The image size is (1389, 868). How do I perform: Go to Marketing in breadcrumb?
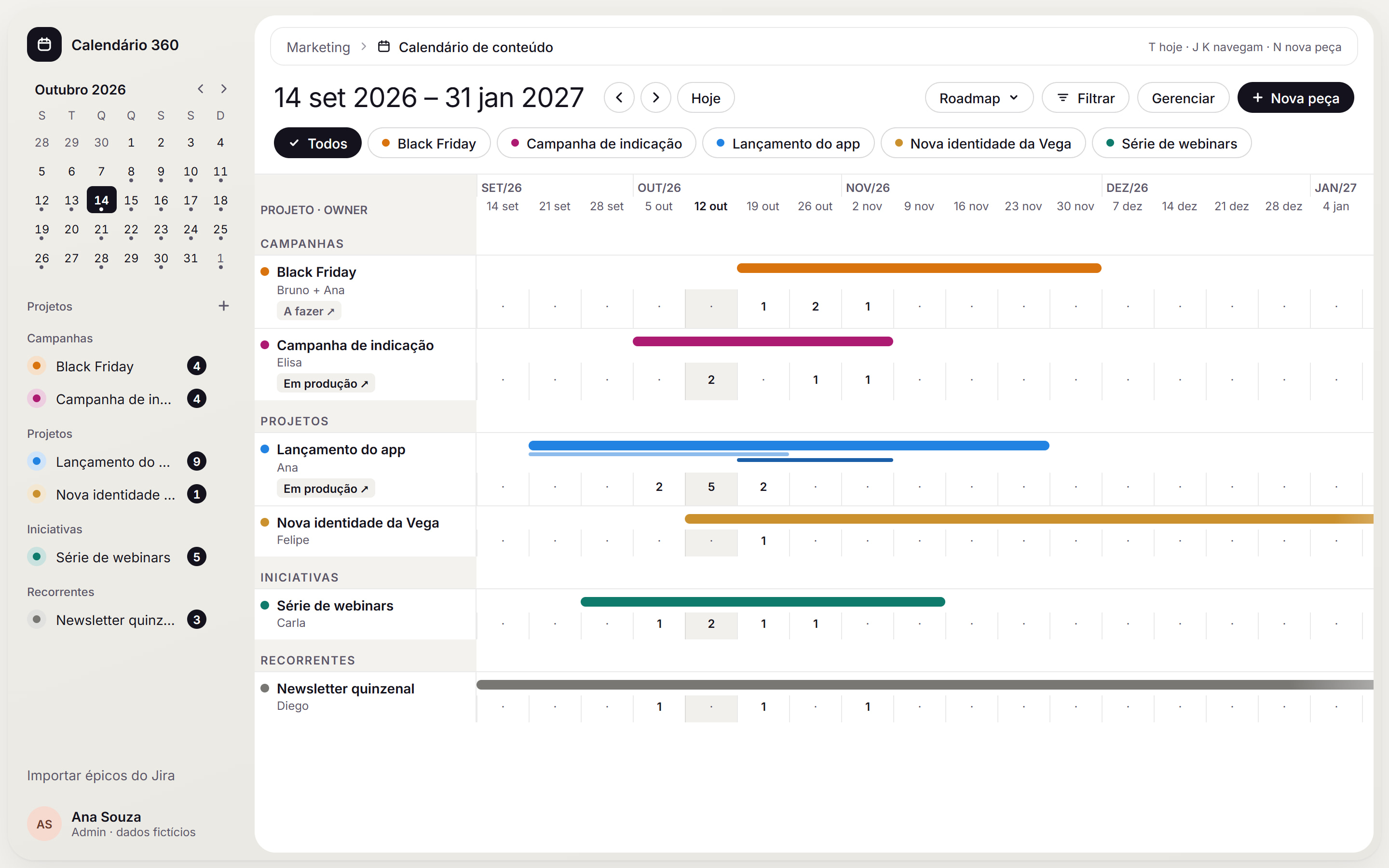click(x=318, y=47)
